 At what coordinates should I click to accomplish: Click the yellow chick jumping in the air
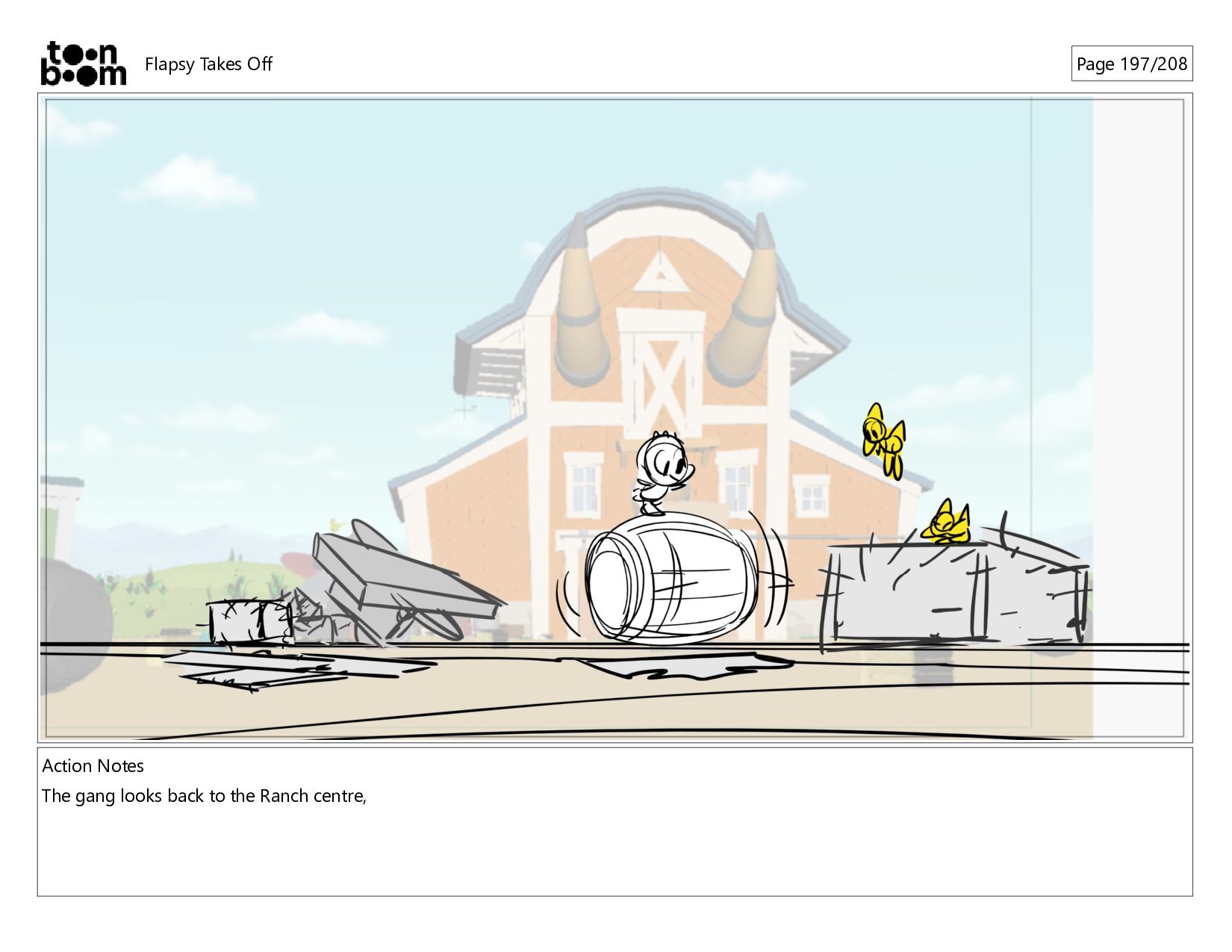click(x=884, y=440)
